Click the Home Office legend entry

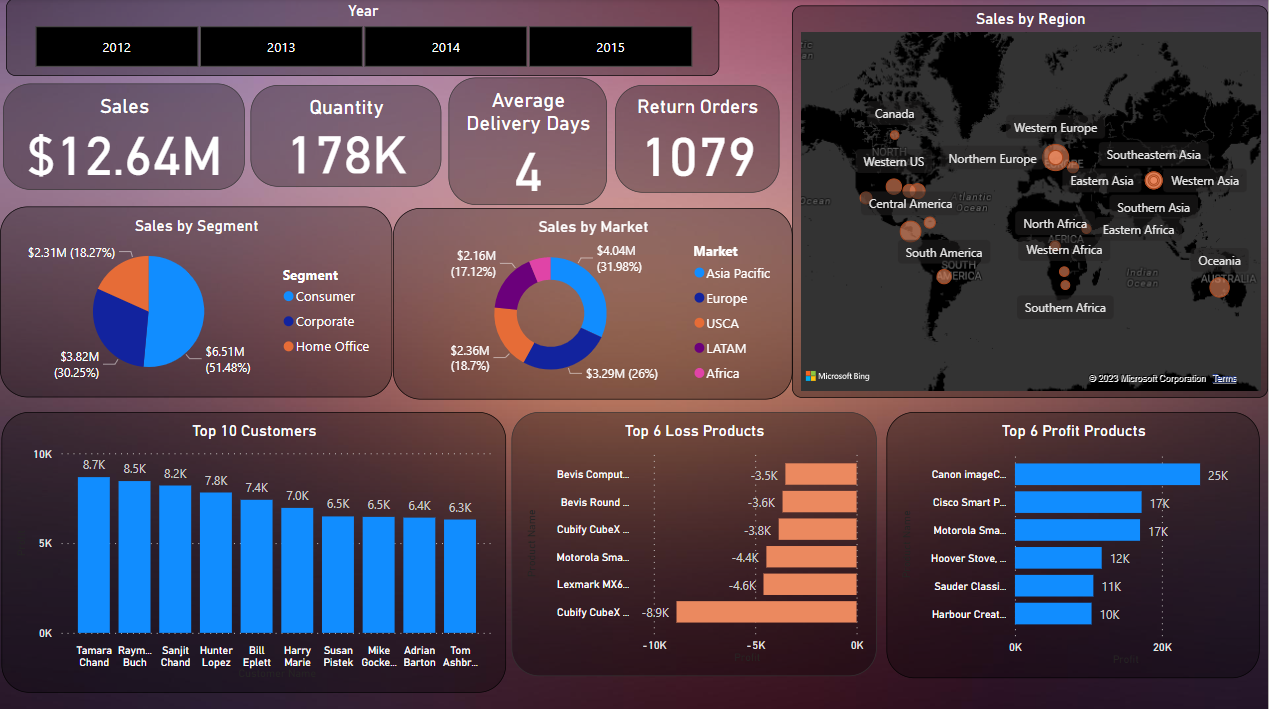pyautogui.click(x=332, y=347)
